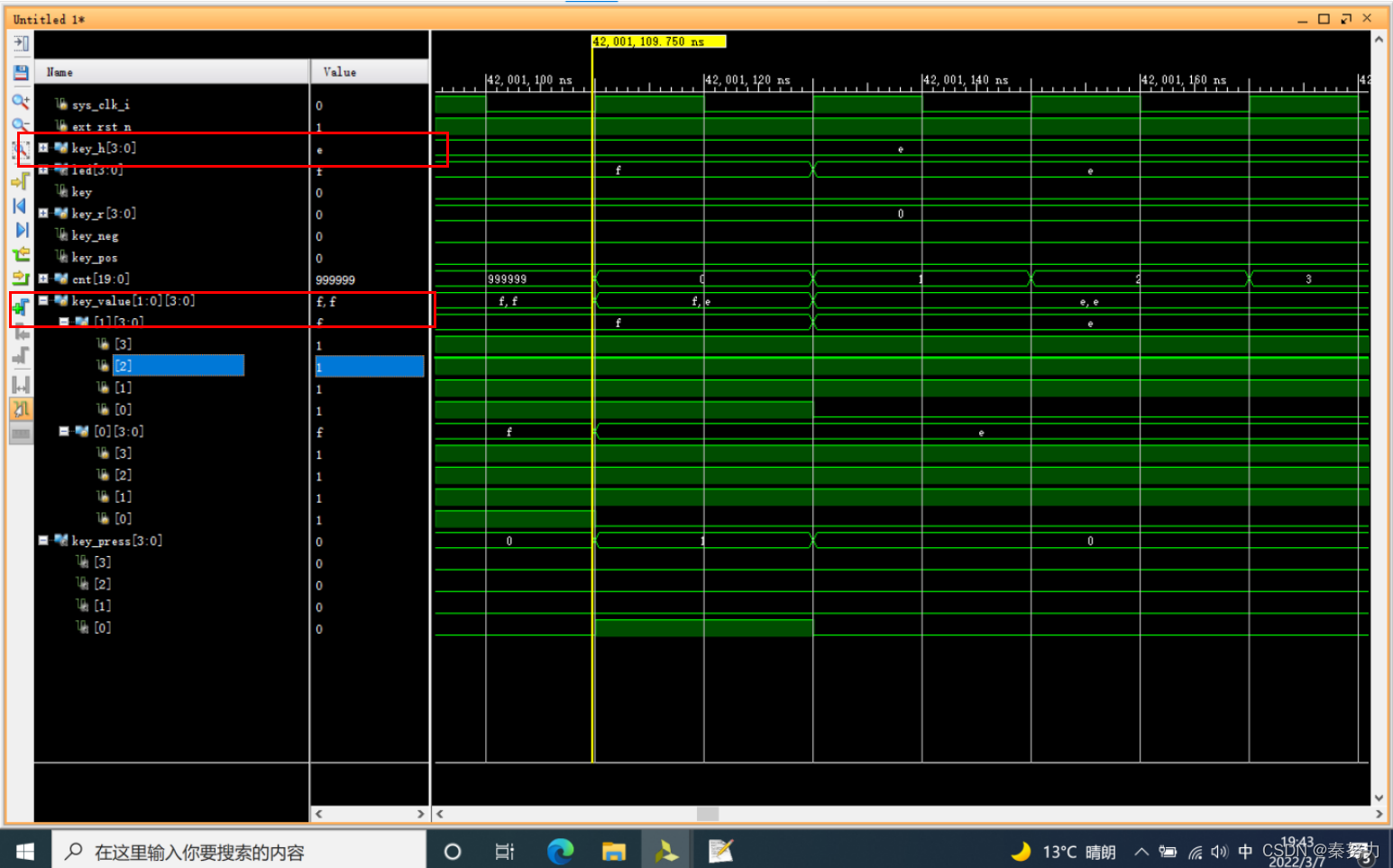Switch to Vivado taskbar icon
Viewport: 1393px width, 868px height.
pyautogui.click(x=667, y=852)
